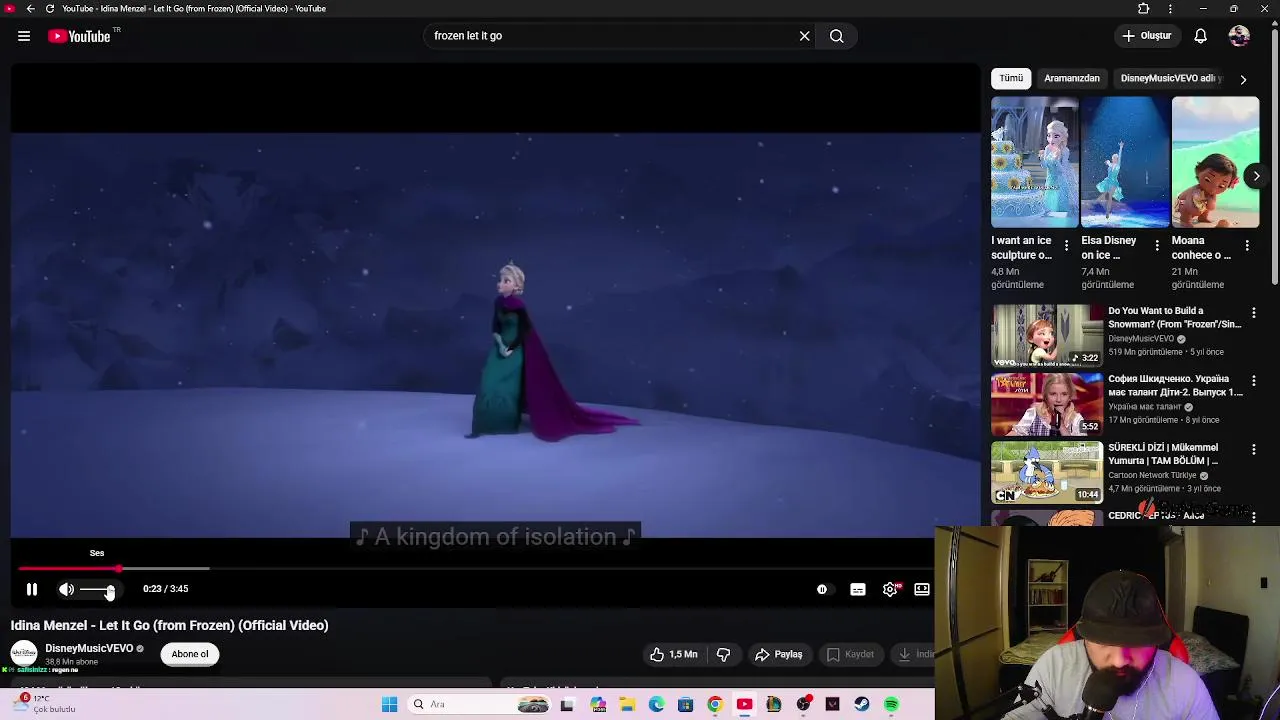The height and width of the screenshot is (720, 1280).
Task: Open more options for София Шкидченко video
Action: pos(1254,381)
